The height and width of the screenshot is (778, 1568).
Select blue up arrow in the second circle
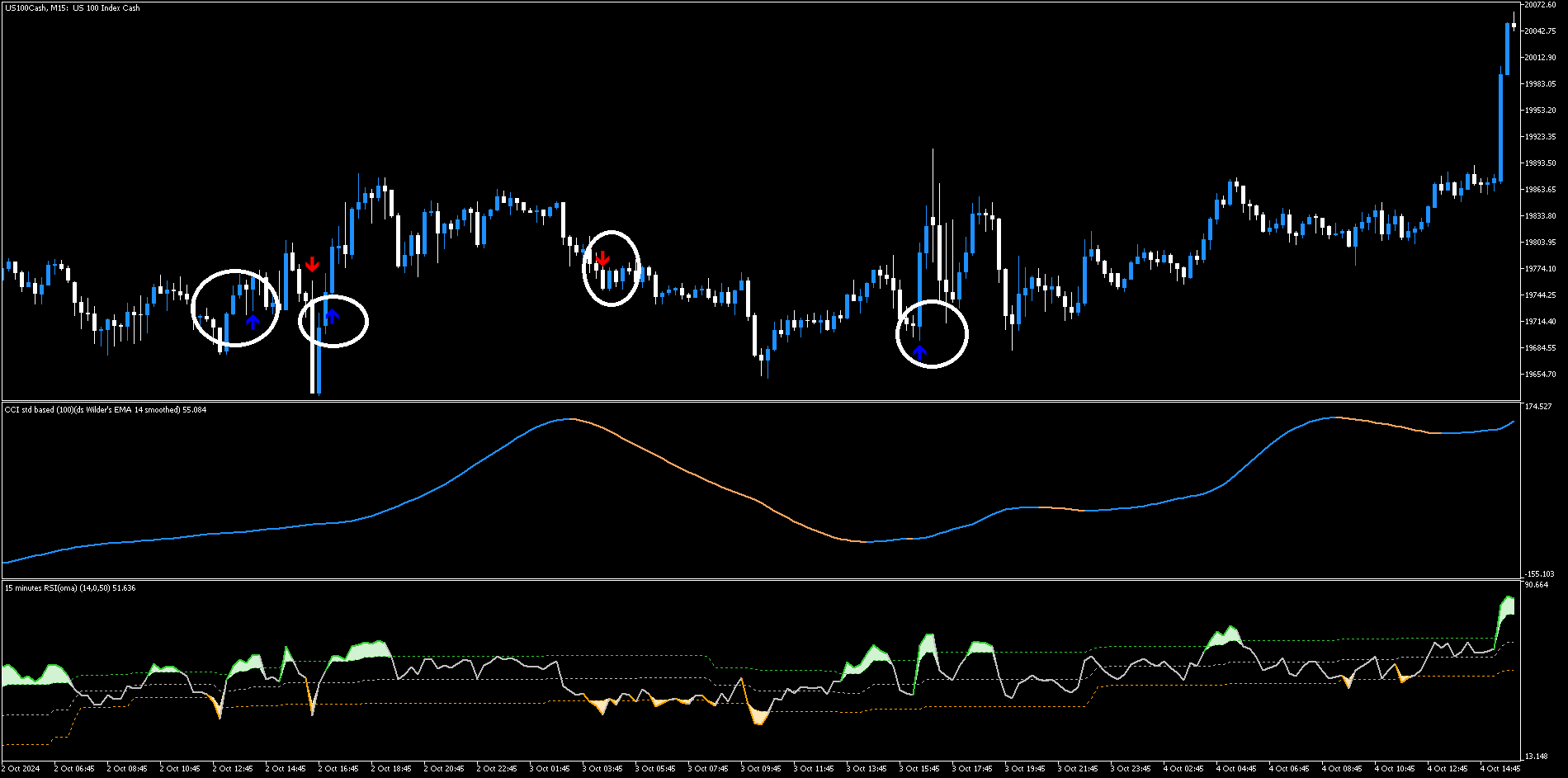[x=332, y=316]
